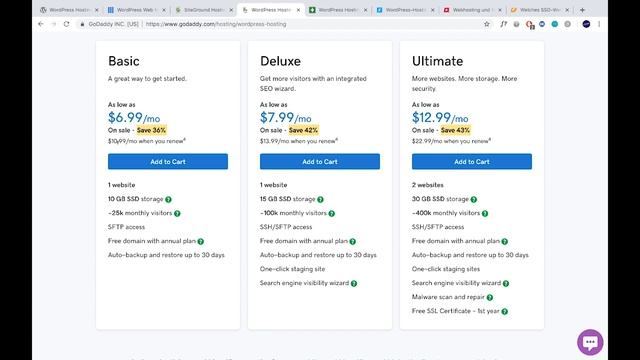Open monthly visitors help icon in Basic plan

pos(177,213)
